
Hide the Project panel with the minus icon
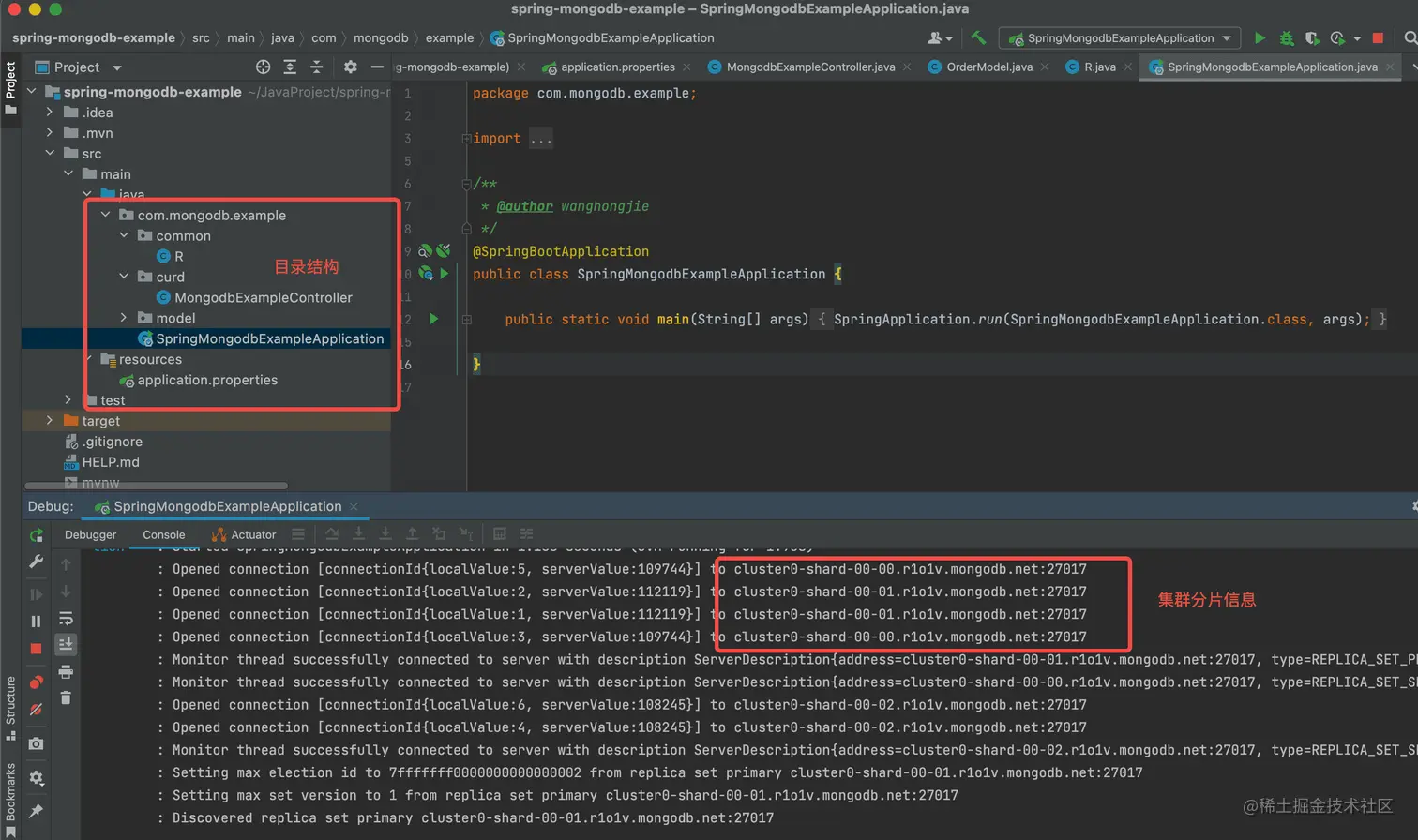(x=377, y=67)
